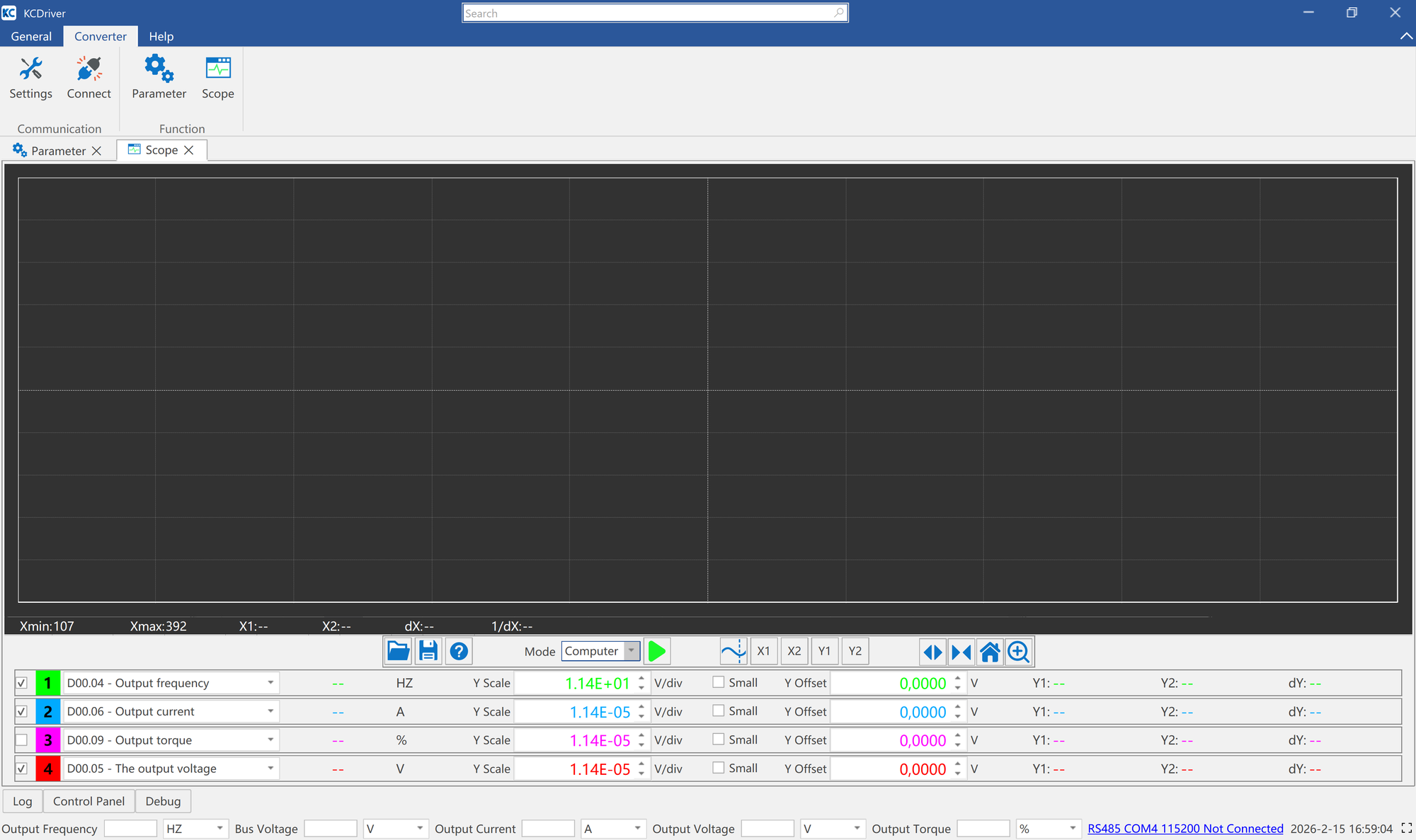
Task: Increase channel 1 Y Scale with the stepper
Action: coord(641,678)
